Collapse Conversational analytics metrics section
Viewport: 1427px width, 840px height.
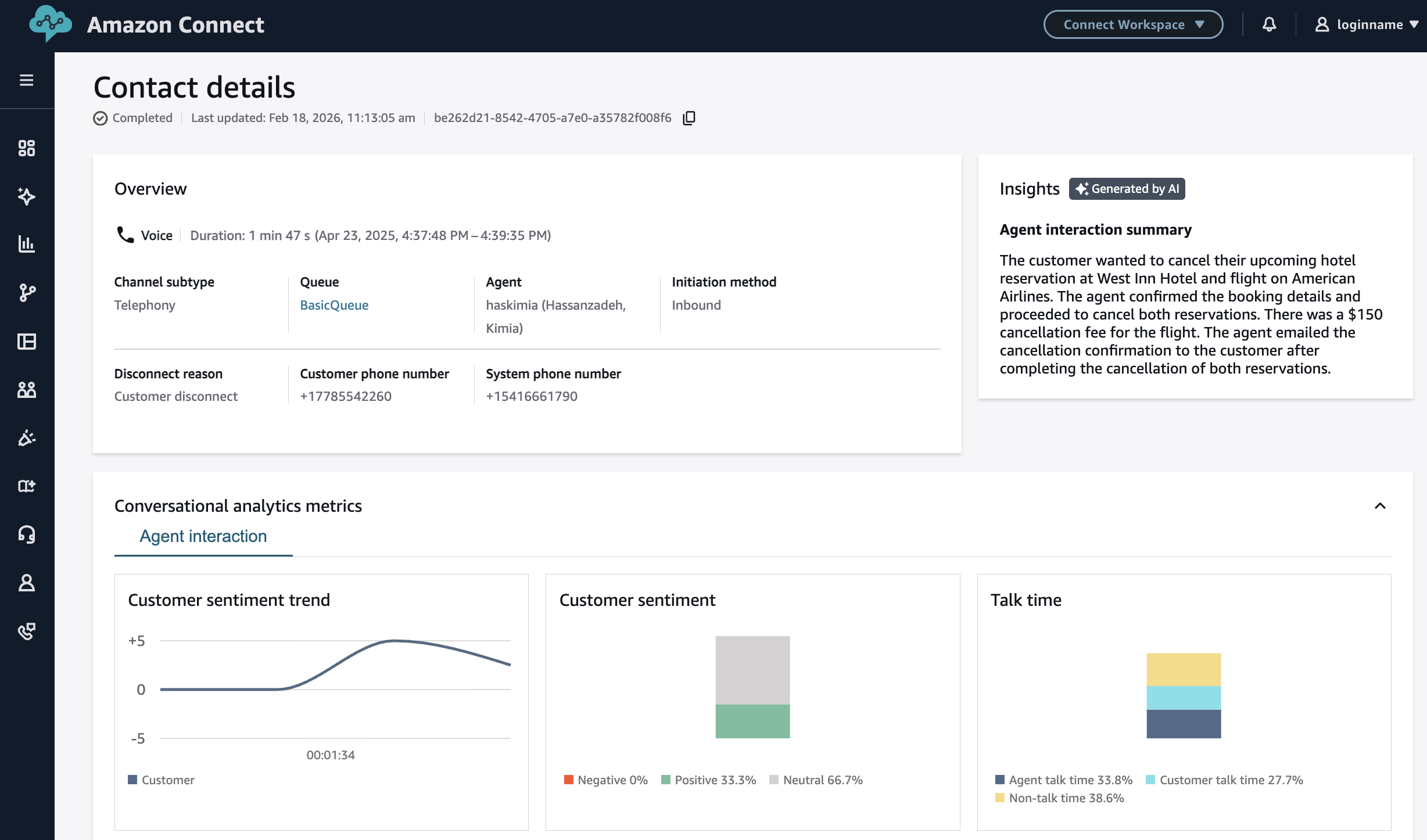[x=1380, y=506]
